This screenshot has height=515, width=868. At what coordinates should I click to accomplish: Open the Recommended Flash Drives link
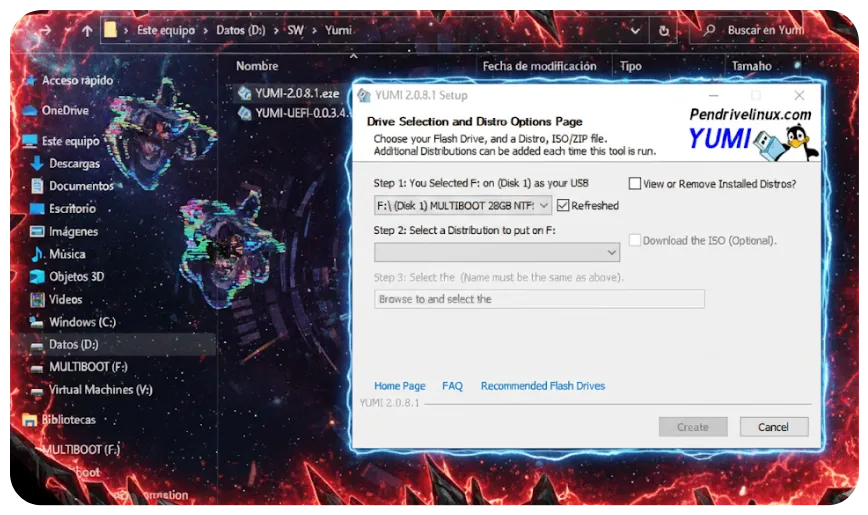(x=542, y=386)
